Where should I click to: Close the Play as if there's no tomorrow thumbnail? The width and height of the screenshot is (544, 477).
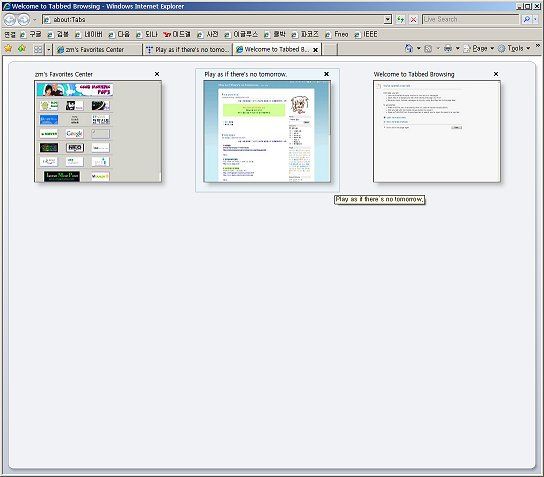(x=326, y=74)
